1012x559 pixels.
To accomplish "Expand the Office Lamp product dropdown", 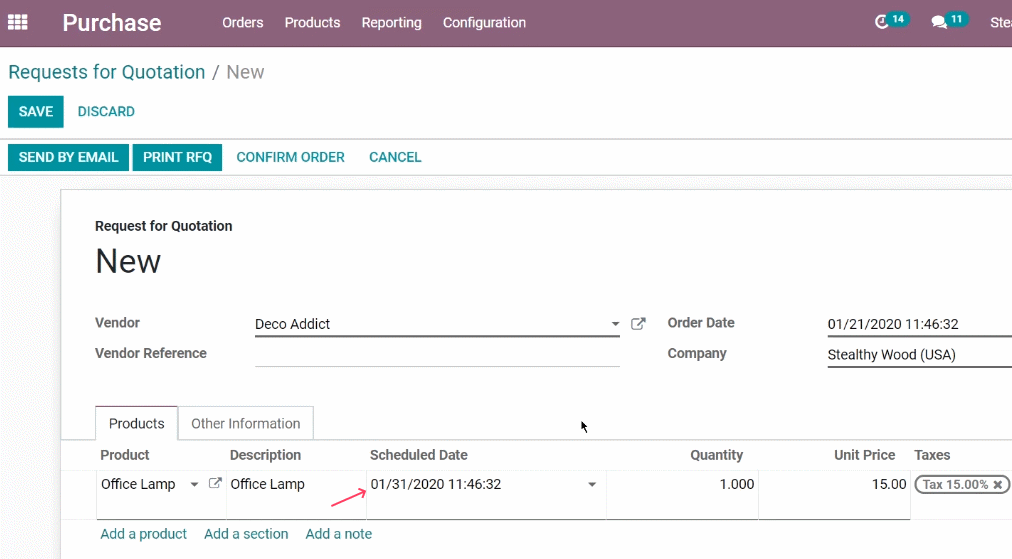I will point(194,485).
